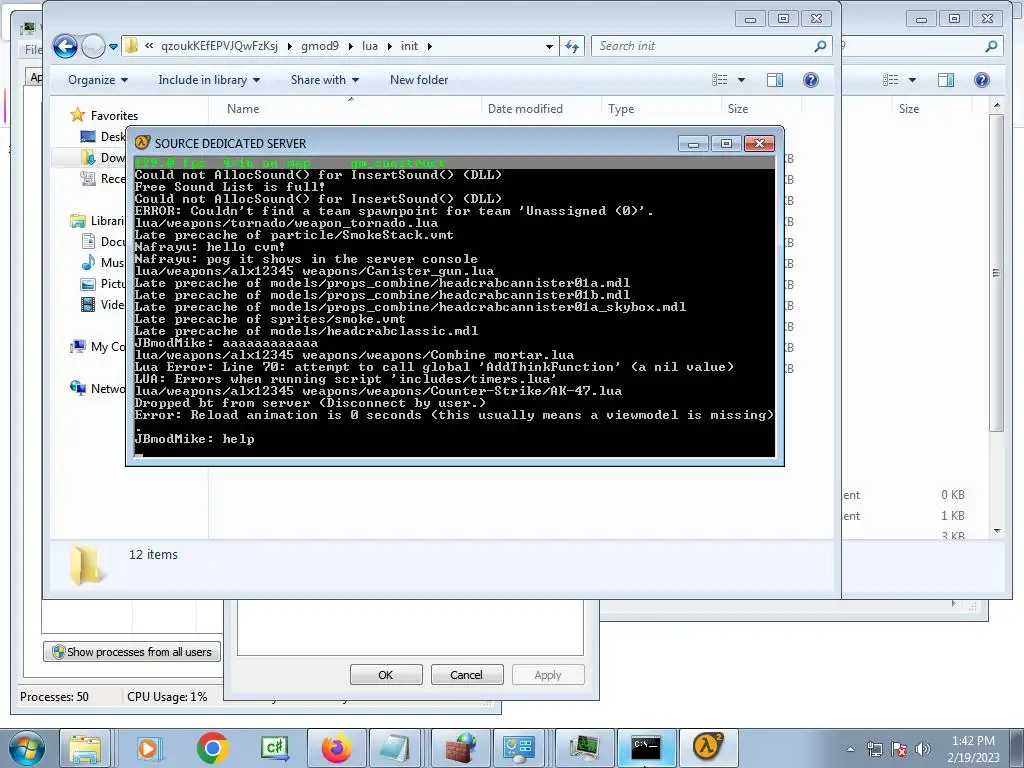Show hidden system tray icons arrow
The image size is (1024, 768).
(850, 749)
